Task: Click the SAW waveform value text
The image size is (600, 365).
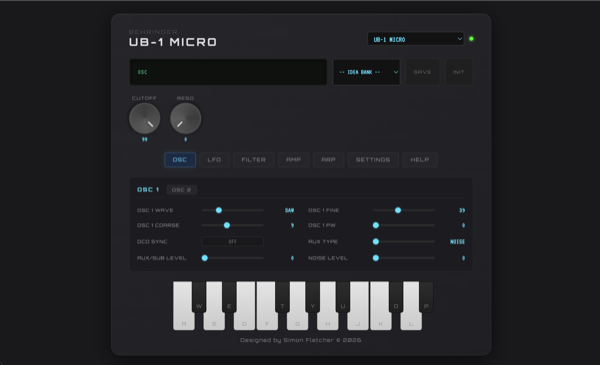Action: 289,210
